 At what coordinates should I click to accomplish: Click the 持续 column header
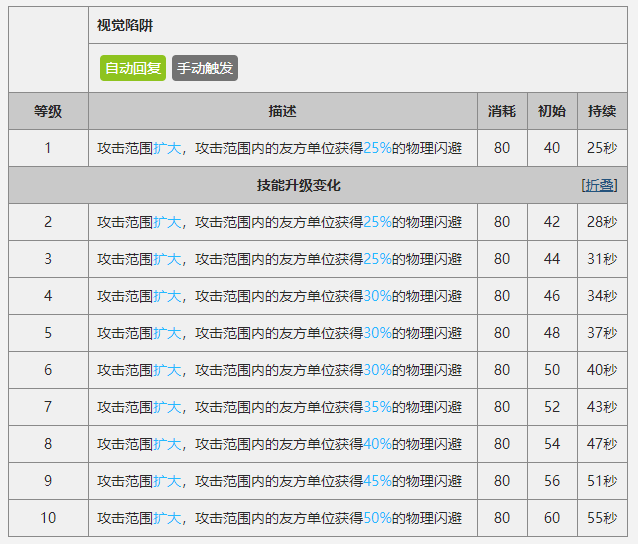pos(602,111)
